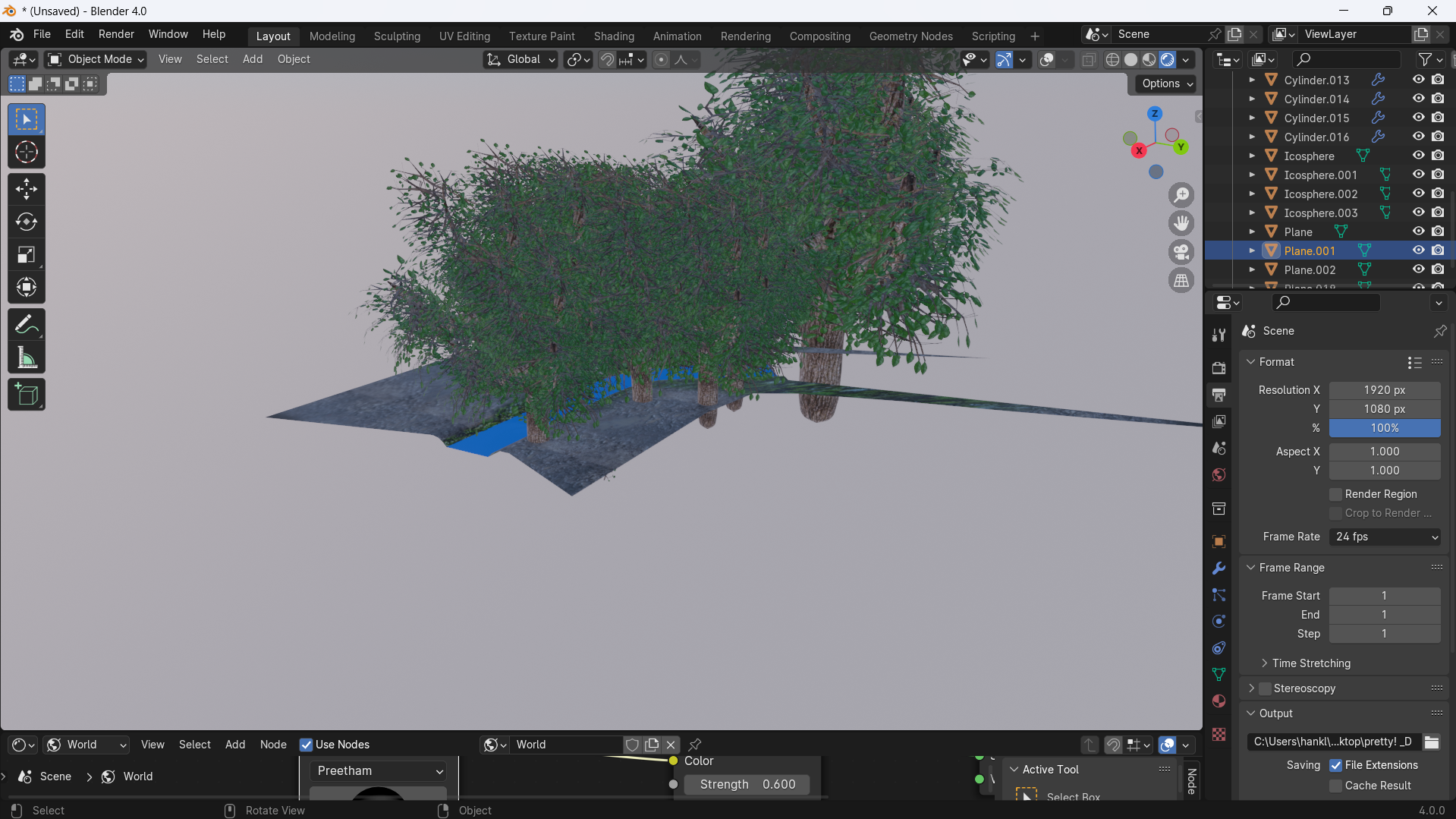The height and width of the screenshot is (819, 1456).
Task: Open the Render menu
Action: coord(116,34)
